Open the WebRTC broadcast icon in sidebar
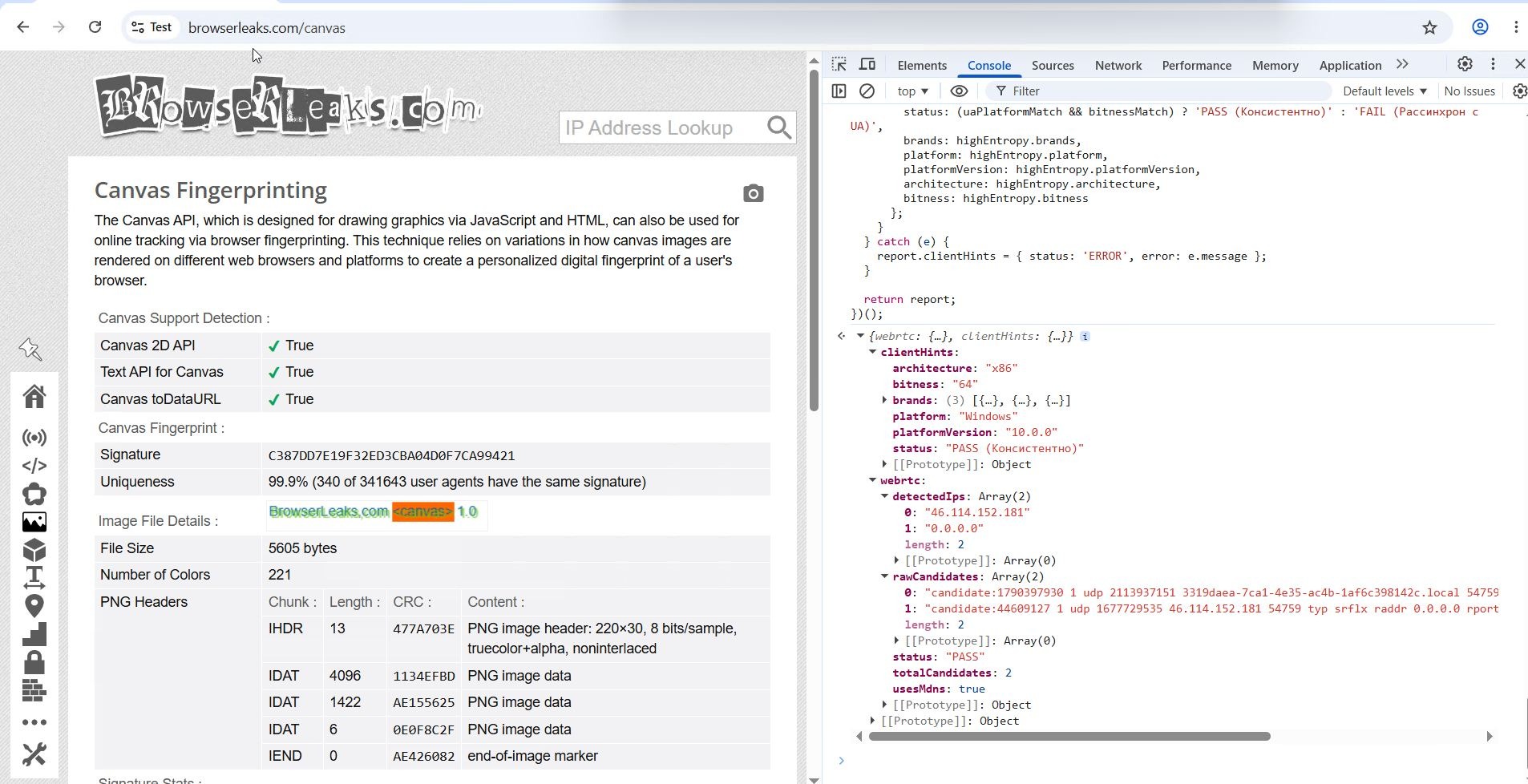This screenshot has height=784, width=1528. coord(34,438)
